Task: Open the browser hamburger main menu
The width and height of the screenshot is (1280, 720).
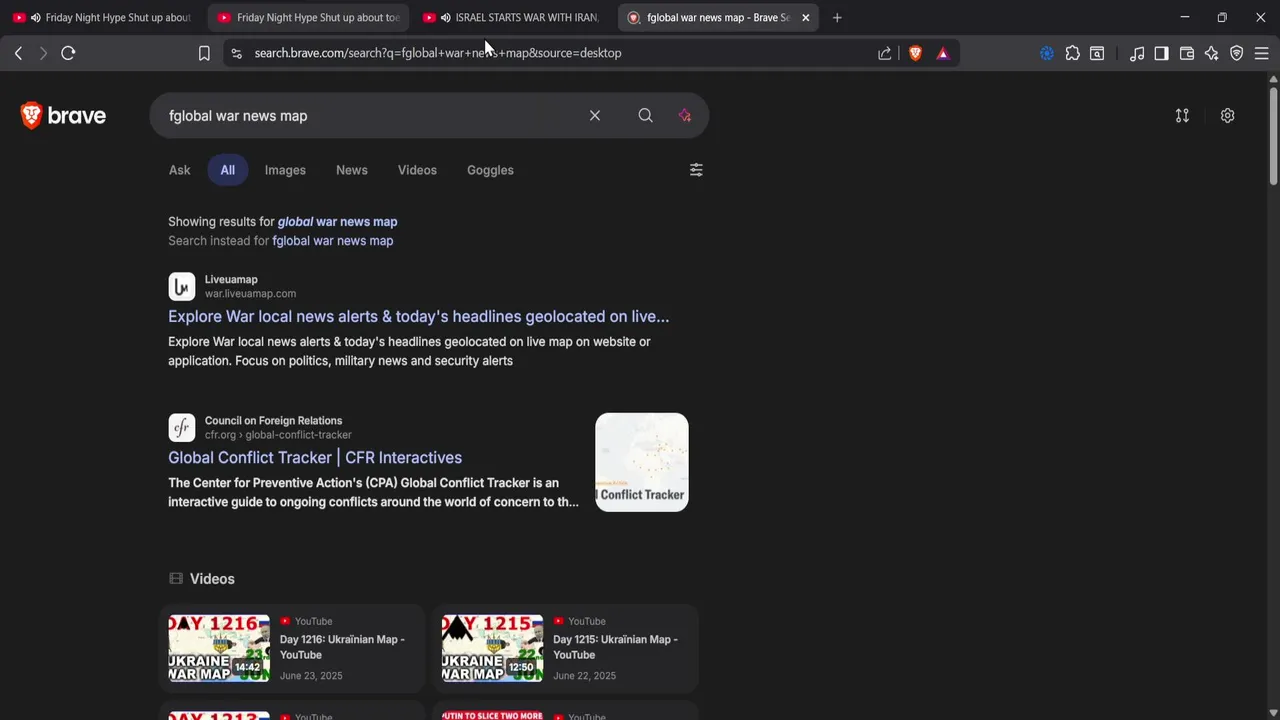Action: pos(1262,53)
